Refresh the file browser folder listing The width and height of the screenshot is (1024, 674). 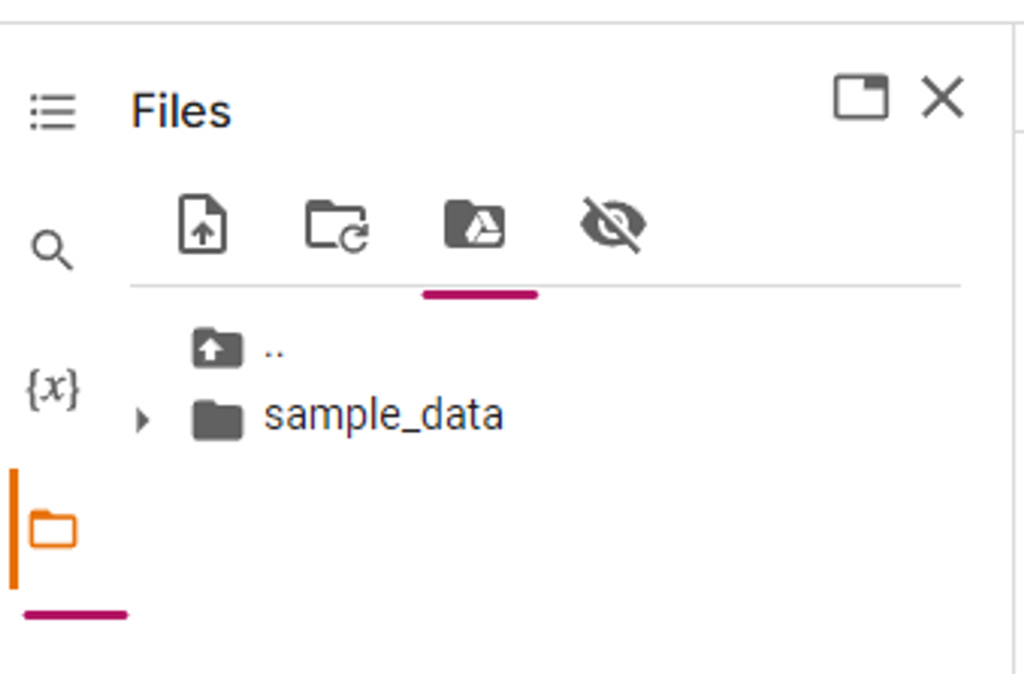pos(337,225)
